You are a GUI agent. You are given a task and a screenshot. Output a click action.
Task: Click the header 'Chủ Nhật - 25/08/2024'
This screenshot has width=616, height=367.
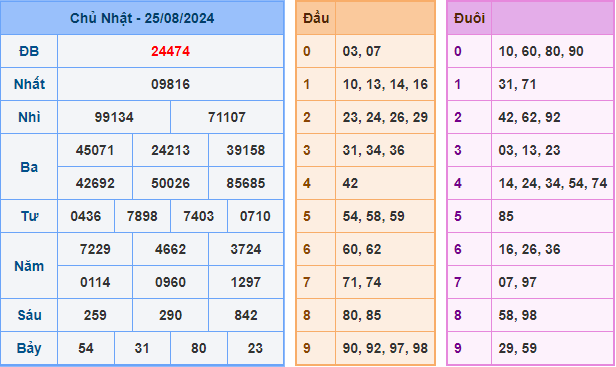pyautogui.click(x=142, y=18)
